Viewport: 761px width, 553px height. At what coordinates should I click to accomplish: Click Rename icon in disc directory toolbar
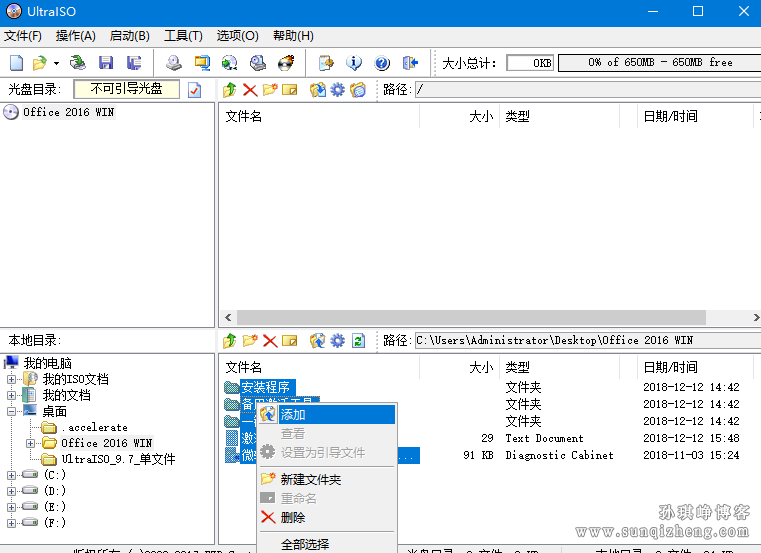click(x=290, y=90)
